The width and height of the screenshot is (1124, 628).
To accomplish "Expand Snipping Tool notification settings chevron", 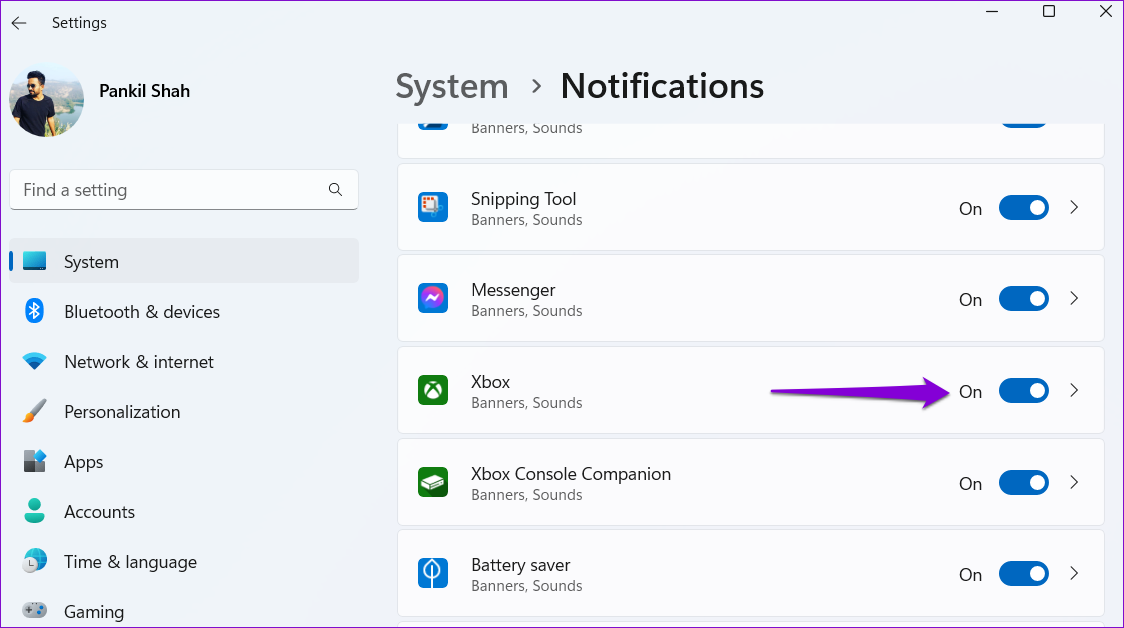I will (x=1074, y=207).
